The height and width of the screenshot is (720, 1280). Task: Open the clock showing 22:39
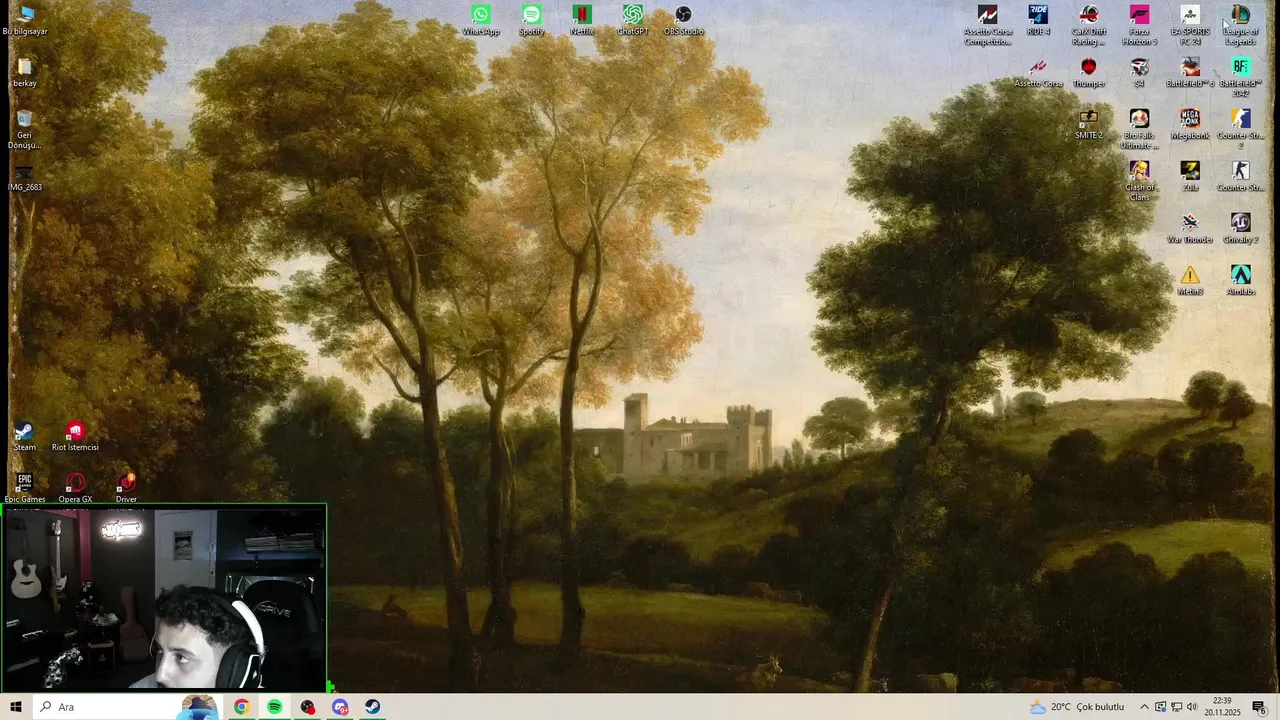tap(1222, 707)
